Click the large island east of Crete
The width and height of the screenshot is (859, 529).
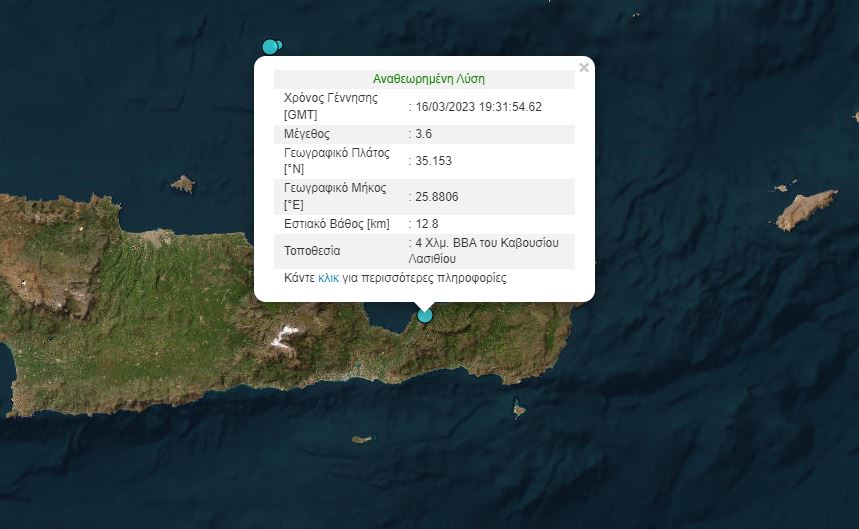806,209
